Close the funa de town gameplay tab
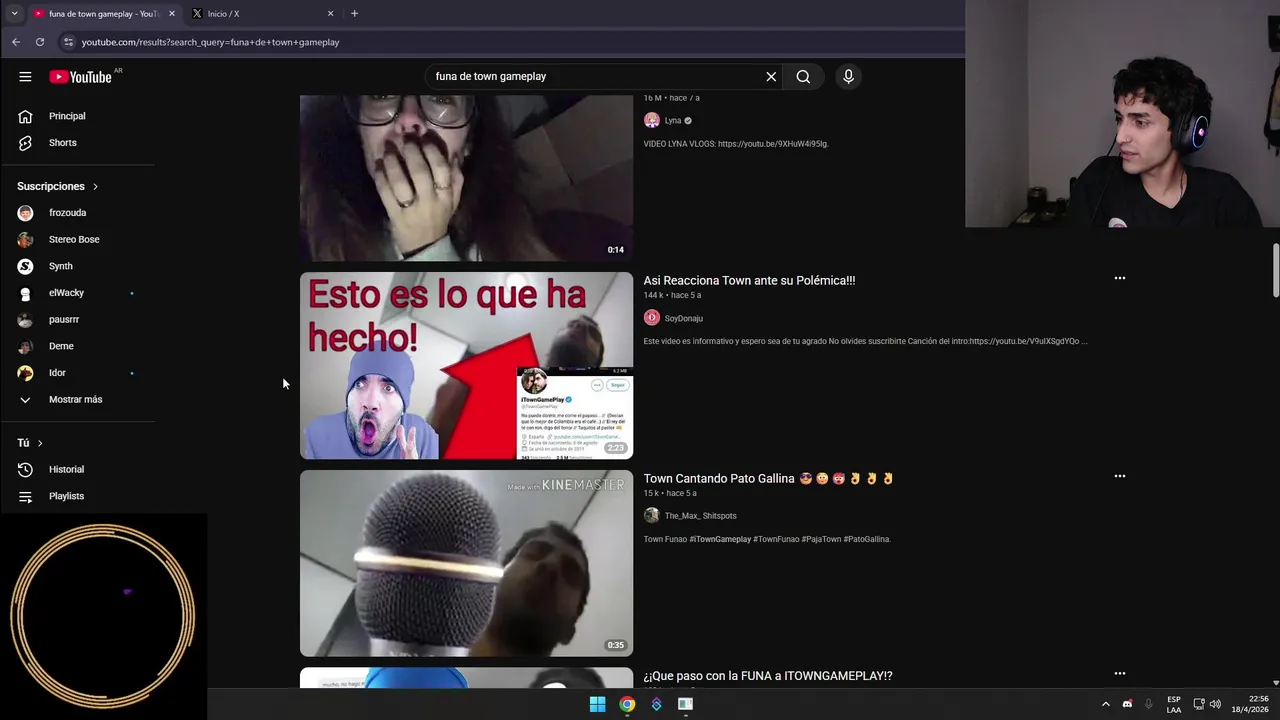The height and width of the screenshot is (720, 1280). [x=172, y=14]
